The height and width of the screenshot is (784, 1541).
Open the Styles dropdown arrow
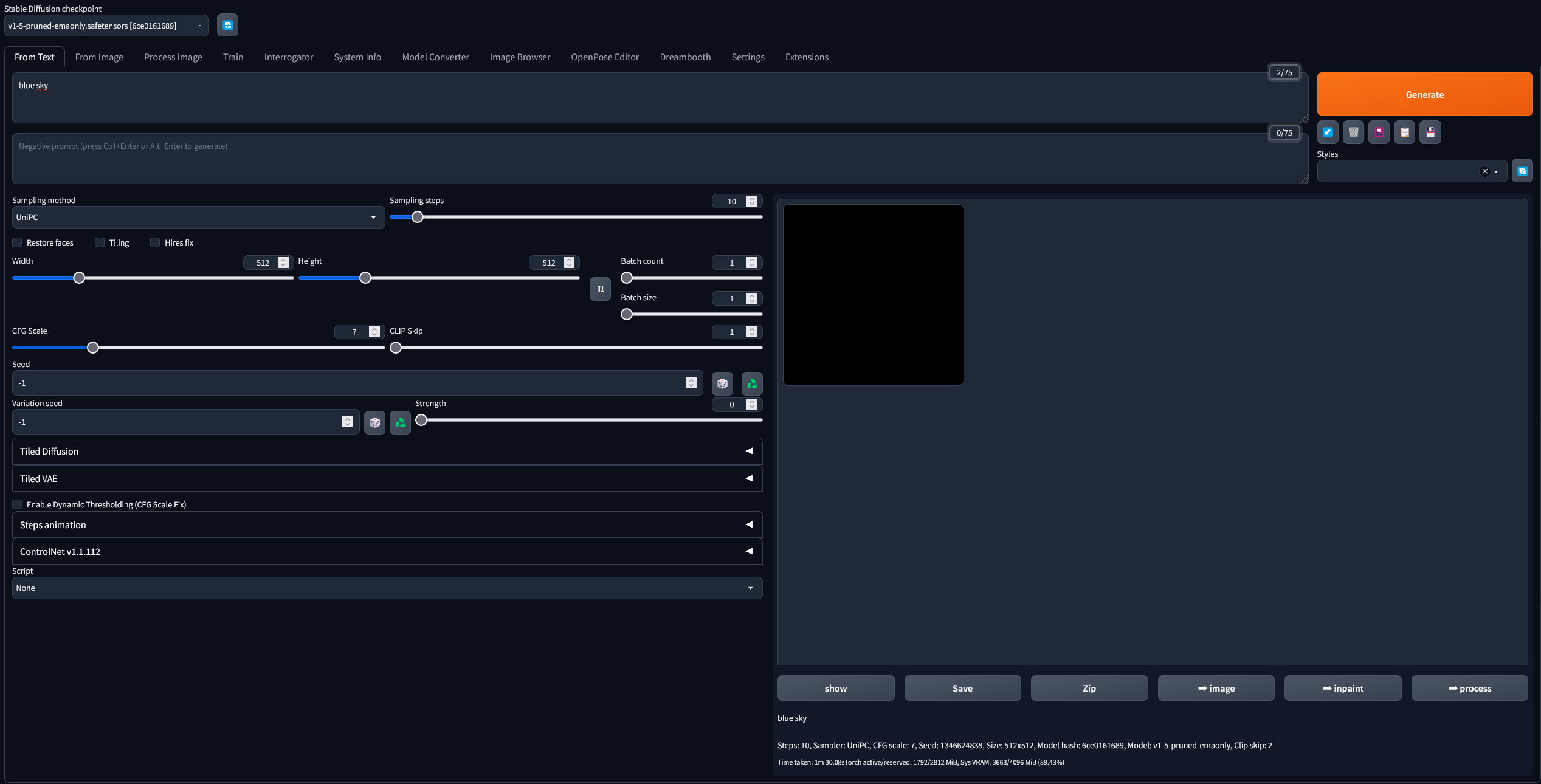point(1496,172)
